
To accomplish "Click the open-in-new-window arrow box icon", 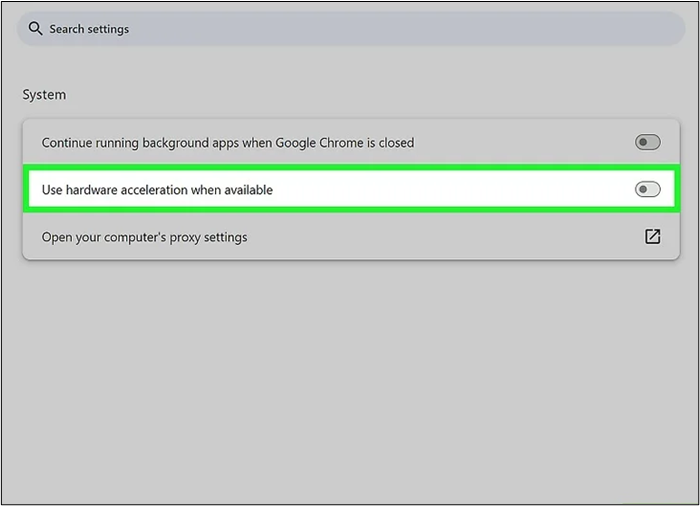I will pyautogui.click(x=652, y=237).
